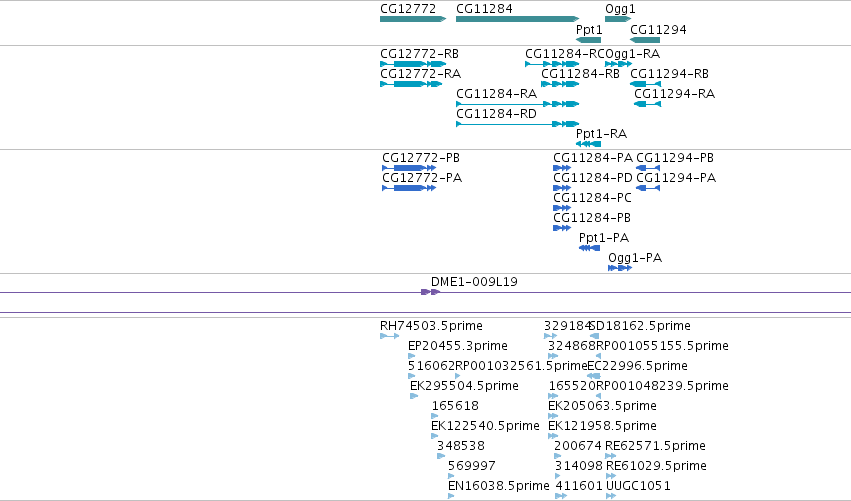Image resolution: width=851 pixels, height=501 pixels.
Task: Select the Ogg1-RA transcript
Action: (x=619, y=64)
